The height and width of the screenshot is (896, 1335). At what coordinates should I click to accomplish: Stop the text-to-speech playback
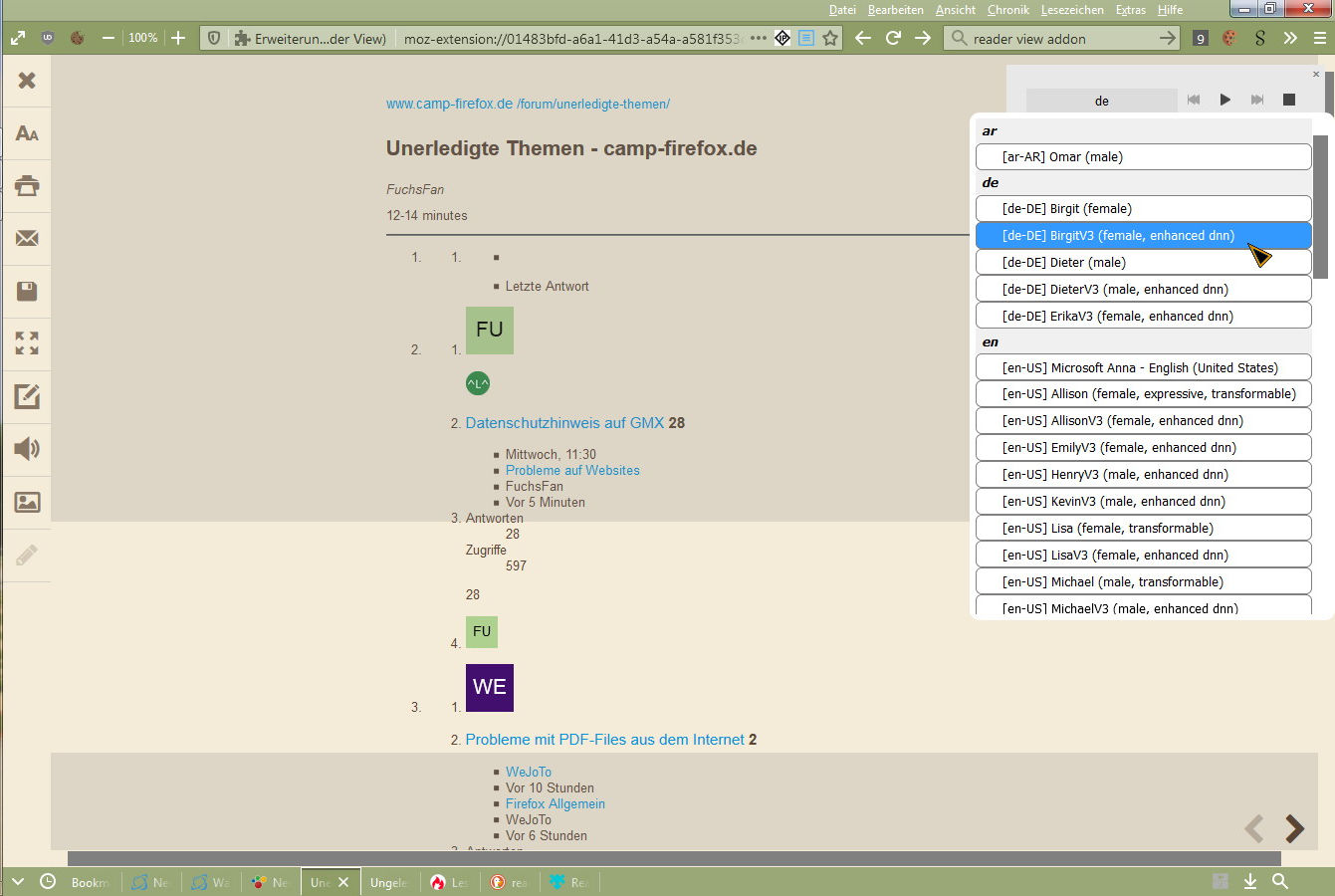point(1289,100)
